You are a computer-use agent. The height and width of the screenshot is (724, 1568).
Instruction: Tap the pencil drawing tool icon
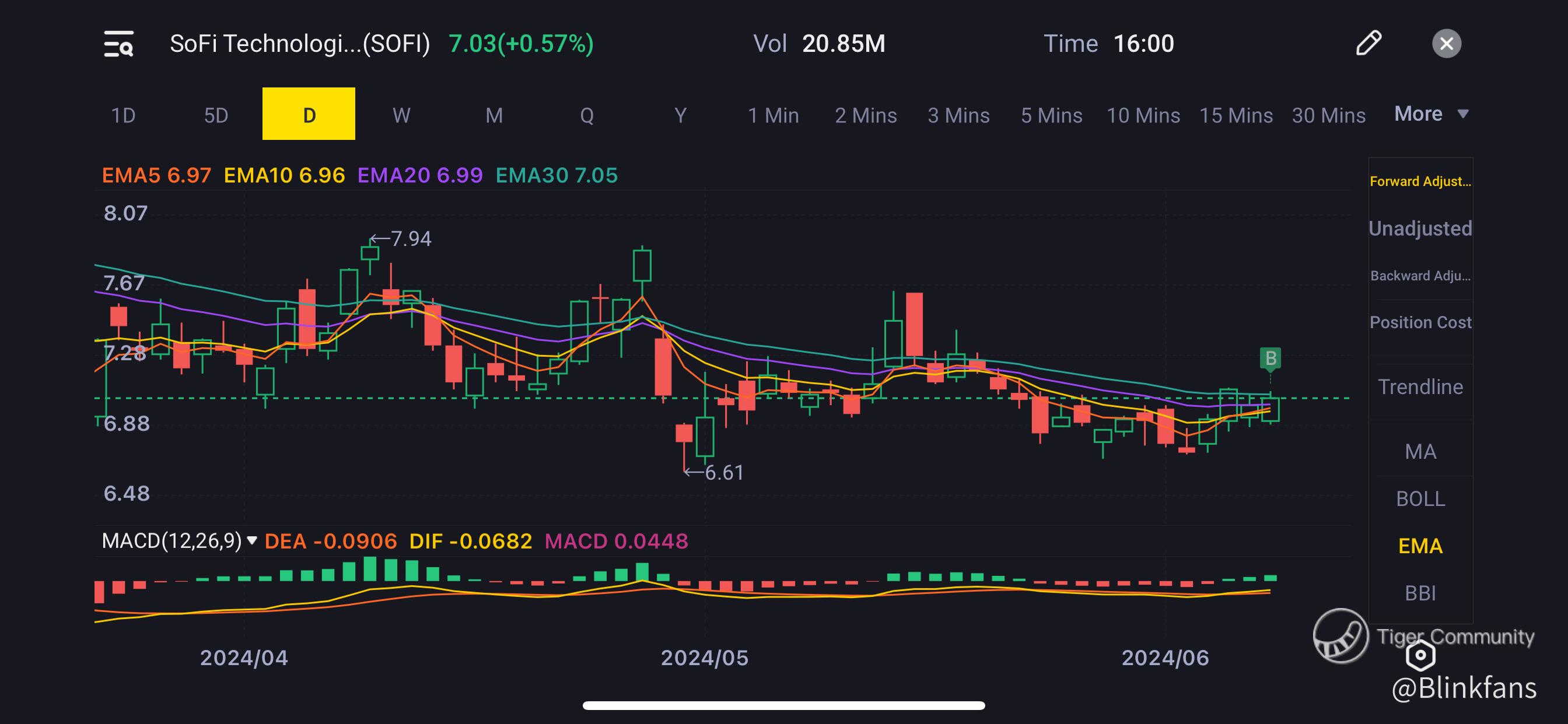1368,43
